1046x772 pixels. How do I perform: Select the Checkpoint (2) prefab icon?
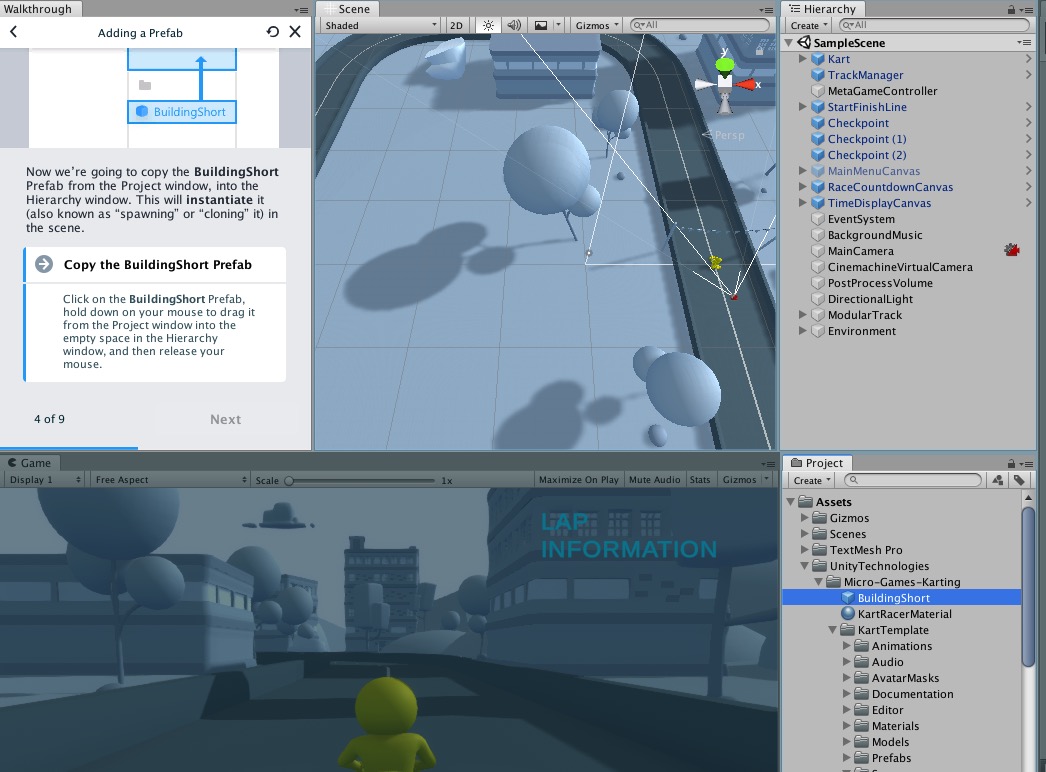coord(818,155)
